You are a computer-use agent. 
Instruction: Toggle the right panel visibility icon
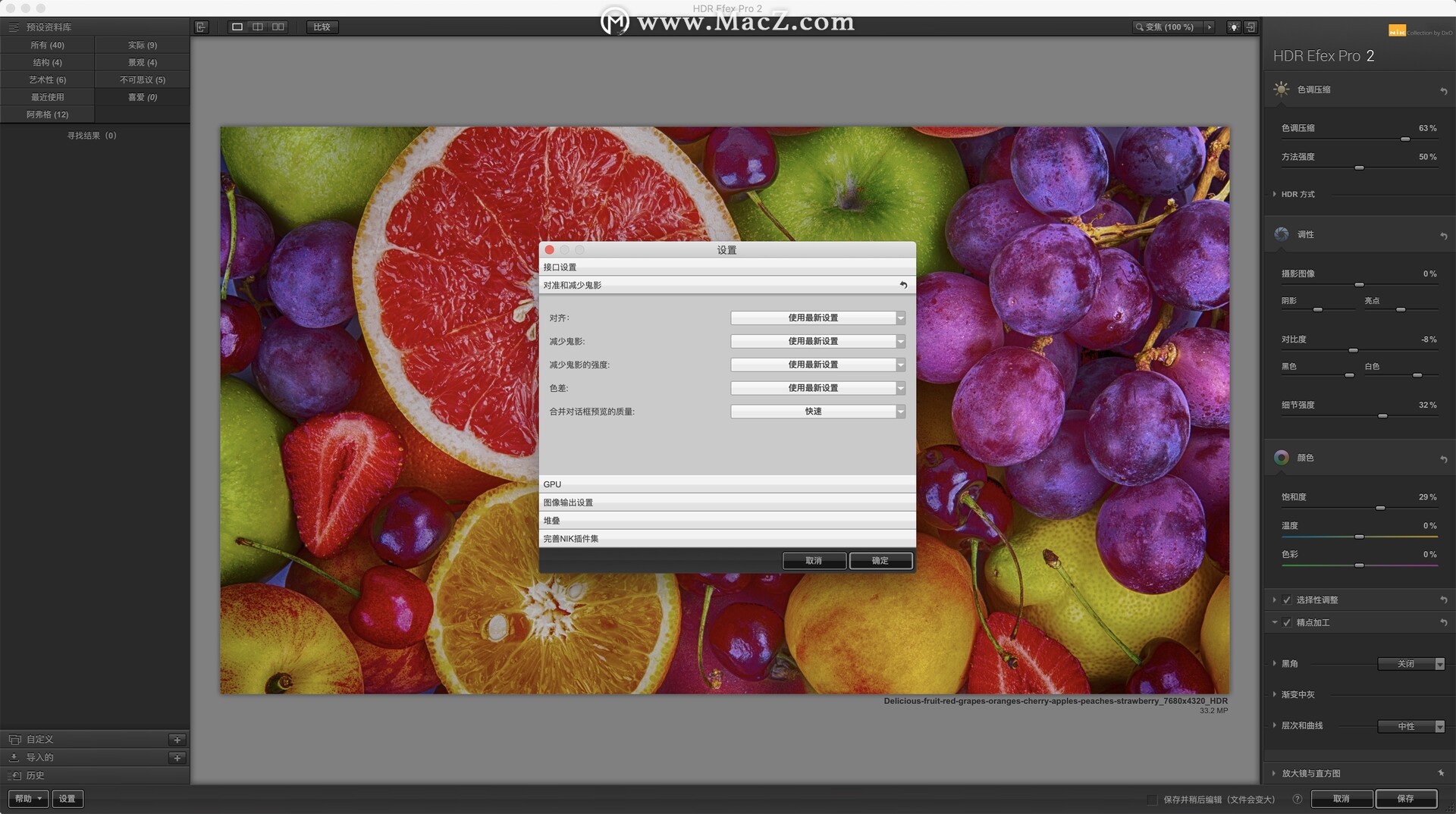click(x=1250, y=27)
